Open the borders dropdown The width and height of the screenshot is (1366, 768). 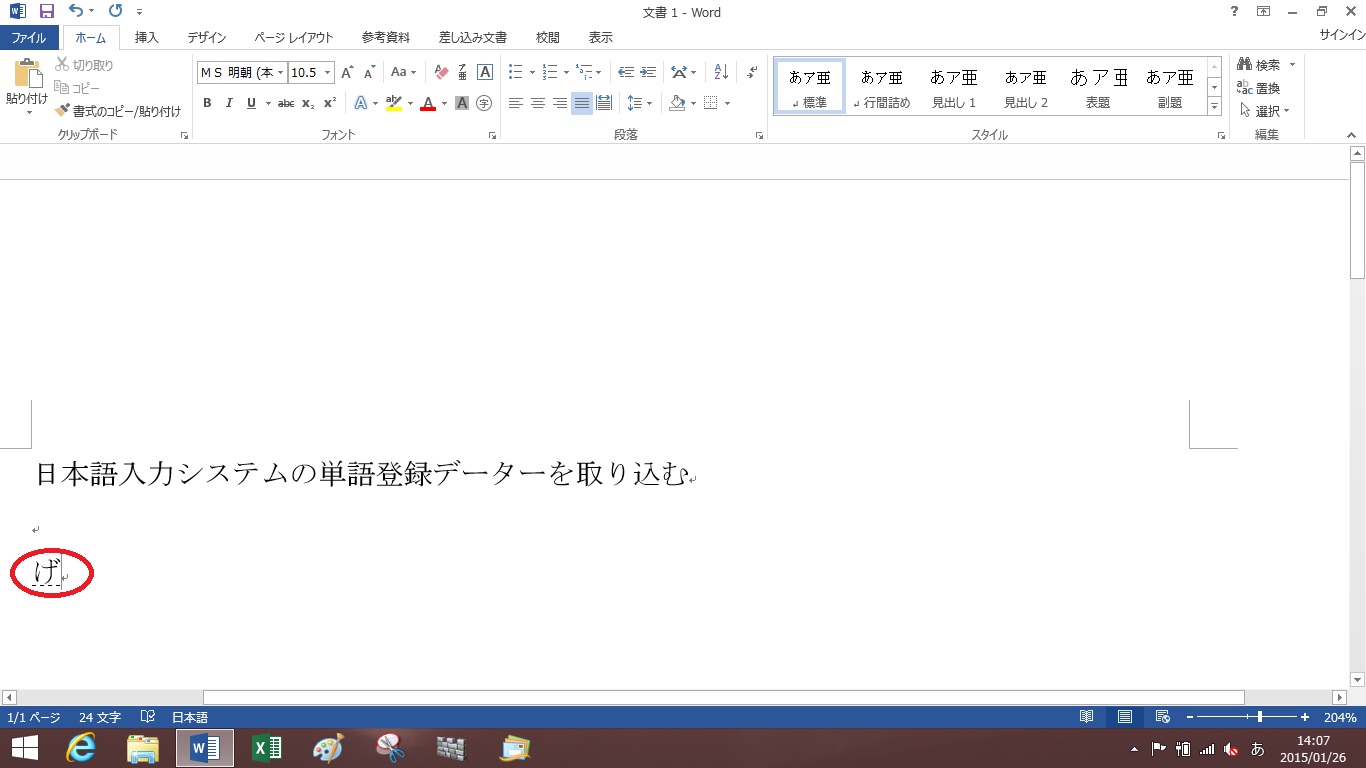click(727, 103)
